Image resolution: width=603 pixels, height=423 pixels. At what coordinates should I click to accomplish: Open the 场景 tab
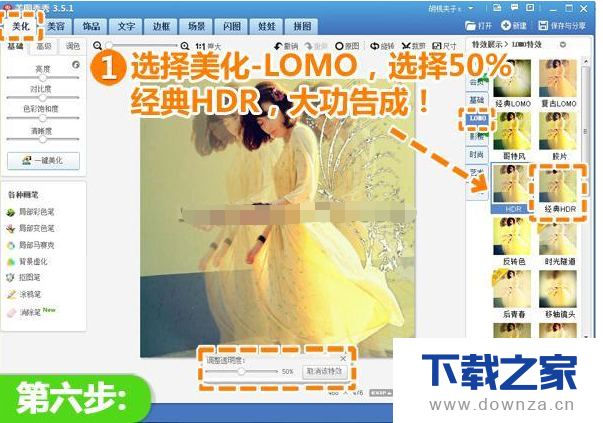pyautogui.click(x=196, y=27)
